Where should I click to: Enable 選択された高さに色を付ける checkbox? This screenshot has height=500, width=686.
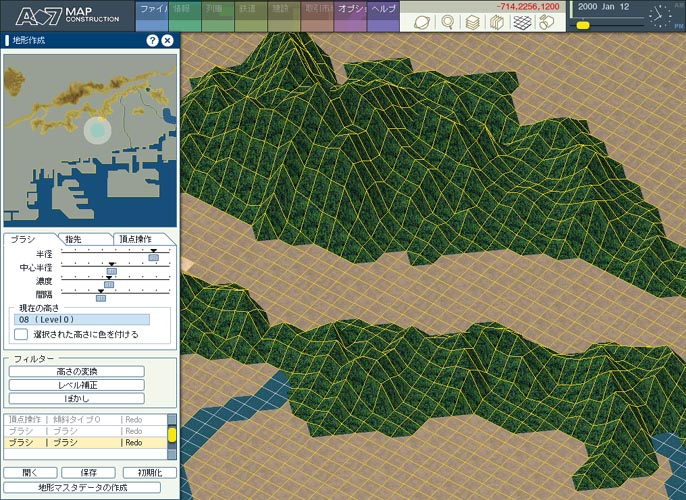[20, 334]
